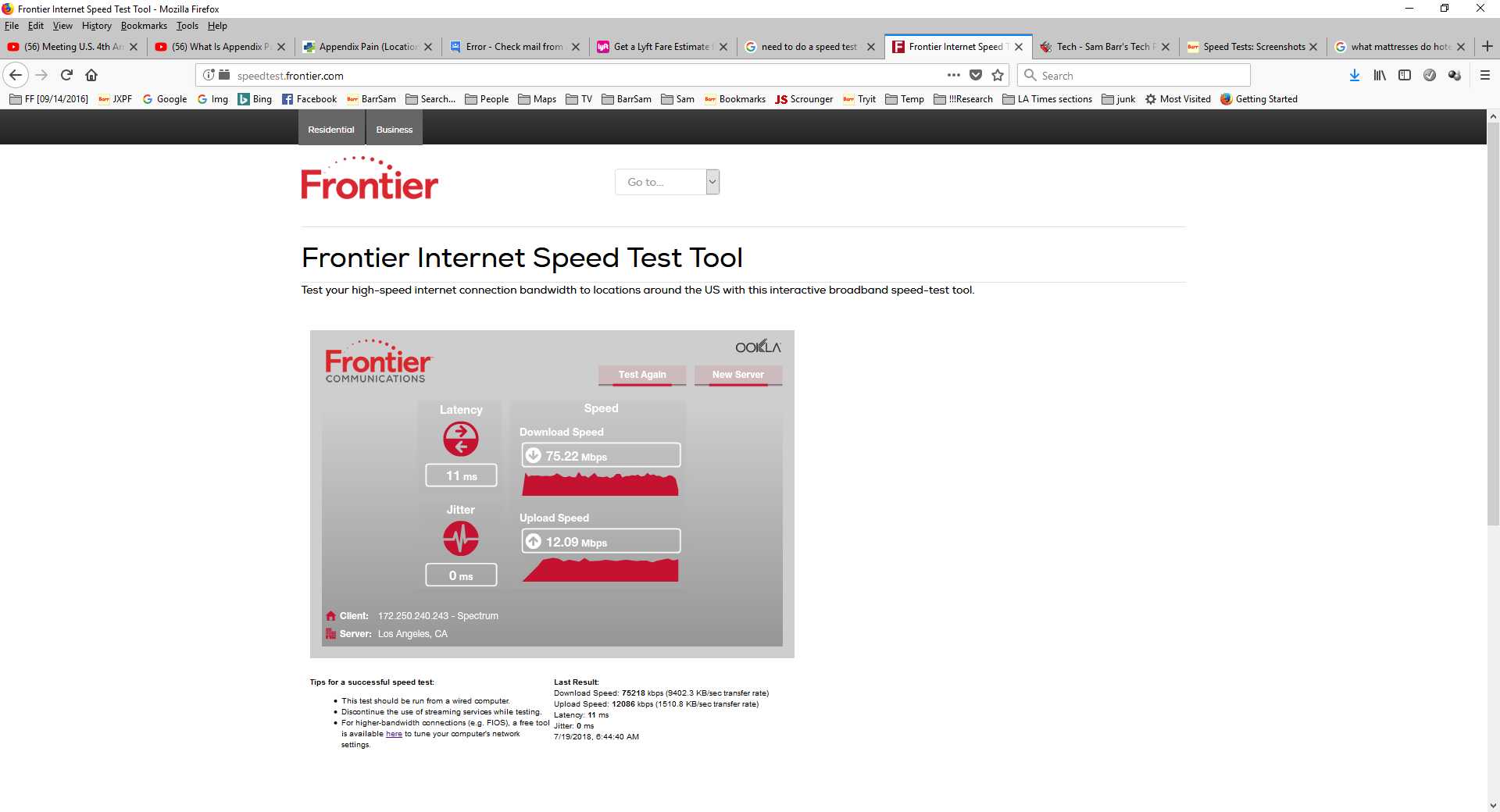The width and height of the screenshot is (1500, 812).
Task: Open Getting Started Firefox bookmark
Action: click(x=1259, y=99)
